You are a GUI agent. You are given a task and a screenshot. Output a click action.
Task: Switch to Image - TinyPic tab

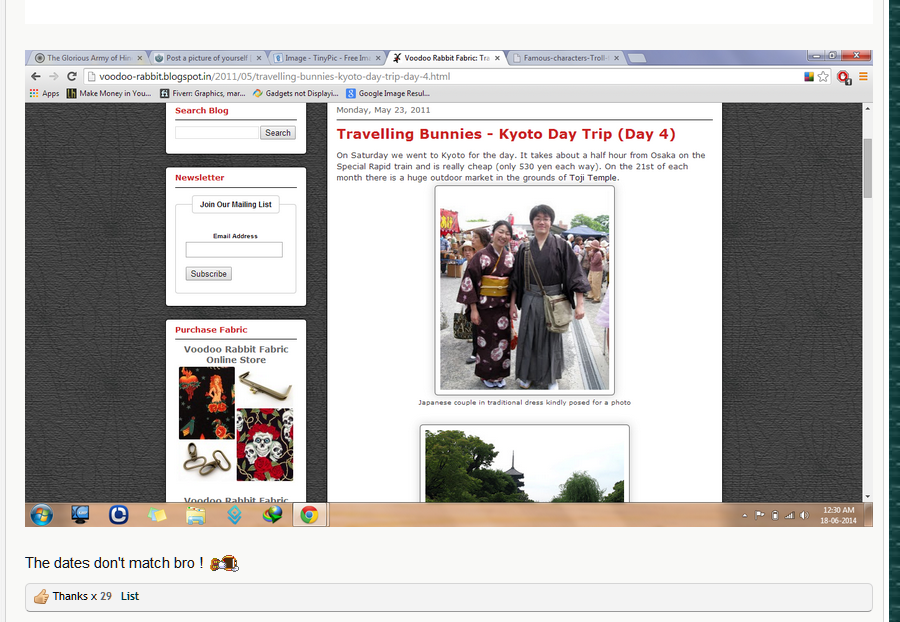coord(327,58)
